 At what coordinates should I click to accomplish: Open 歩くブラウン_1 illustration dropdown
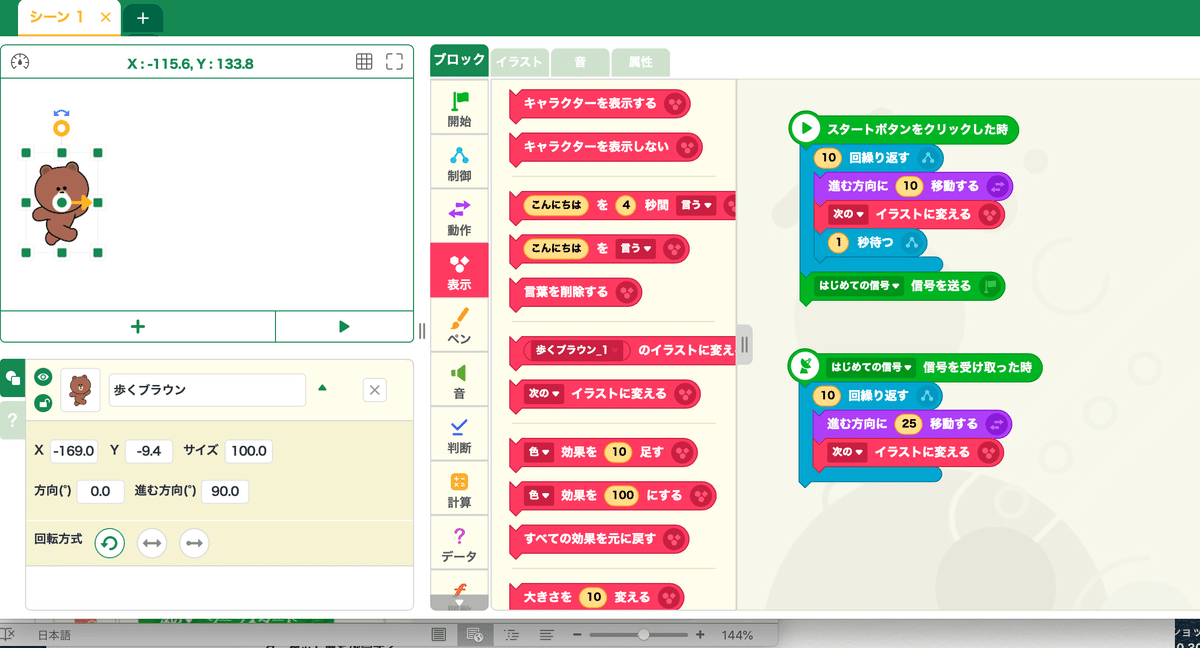tap(578, 351)
